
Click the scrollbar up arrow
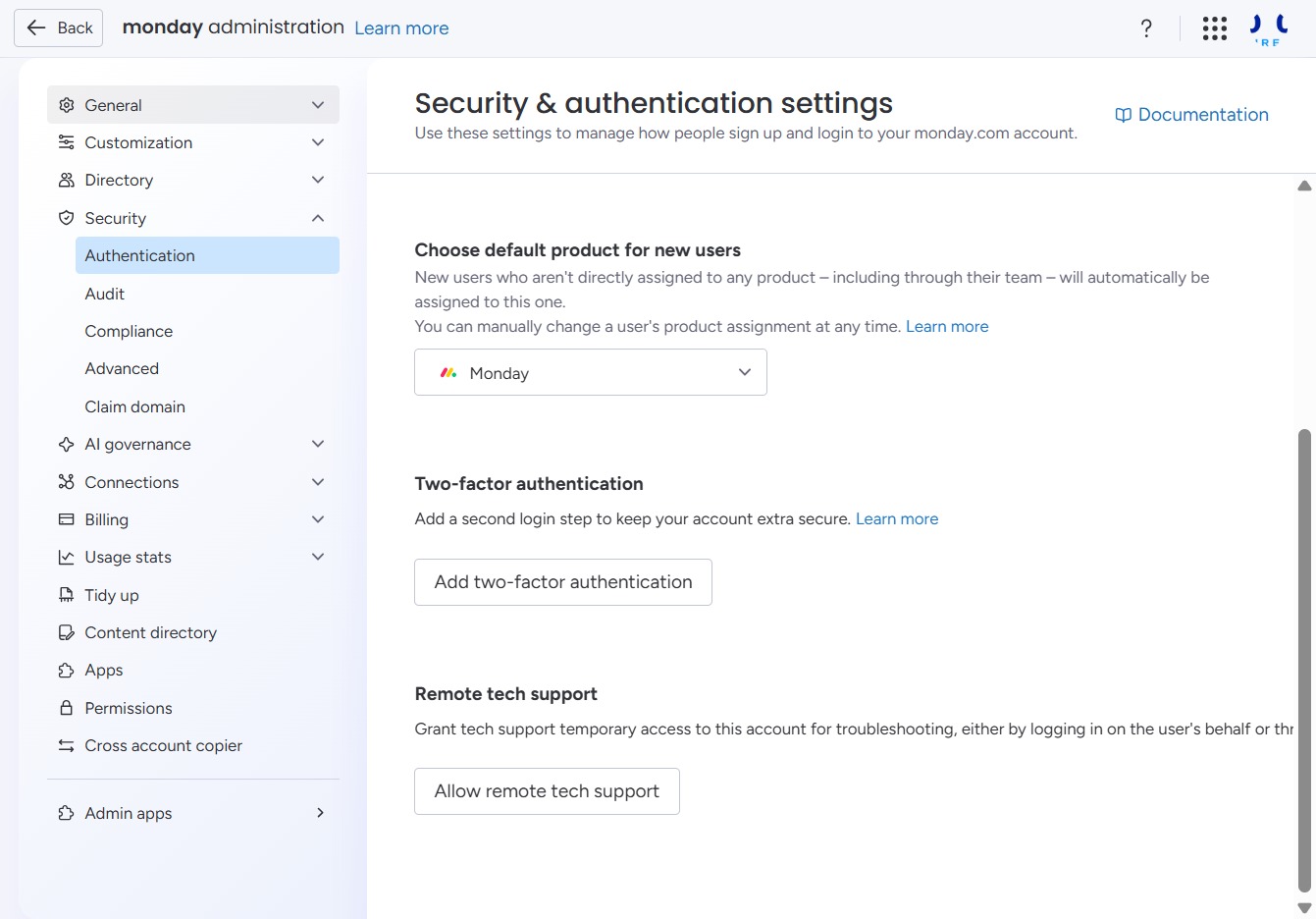click(x=1304, y=186)
